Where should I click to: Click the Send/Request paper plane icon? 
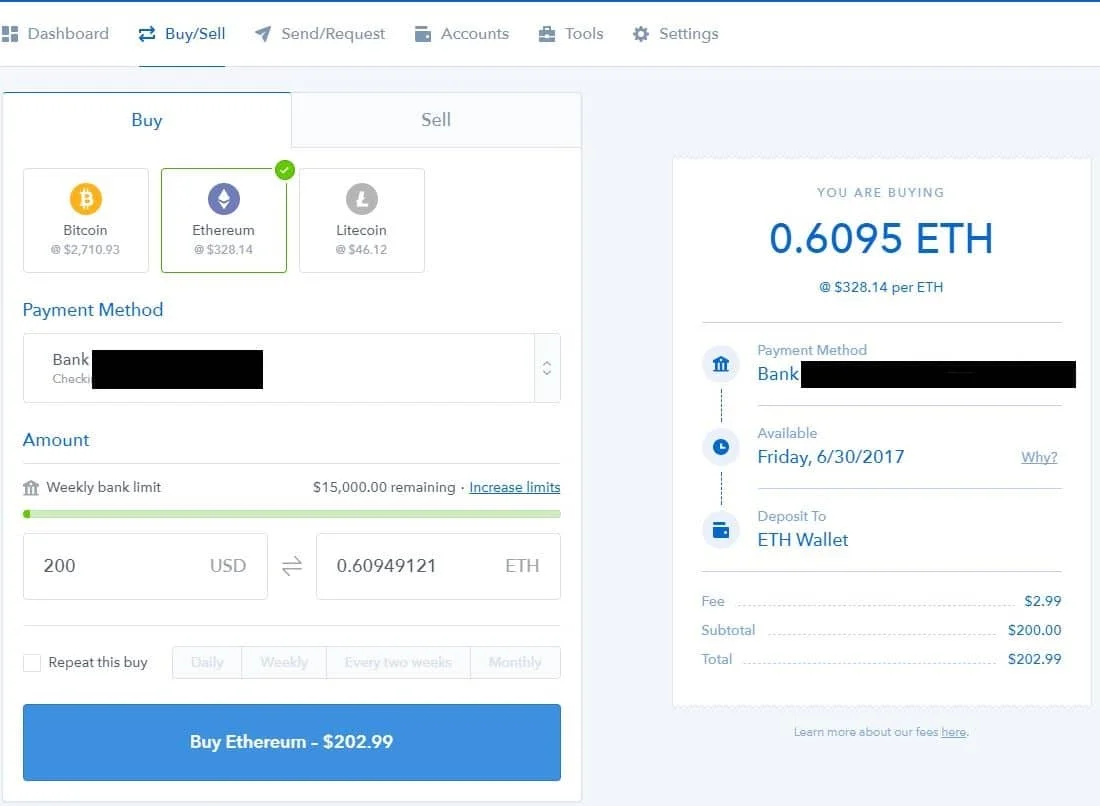coord(262,33)
